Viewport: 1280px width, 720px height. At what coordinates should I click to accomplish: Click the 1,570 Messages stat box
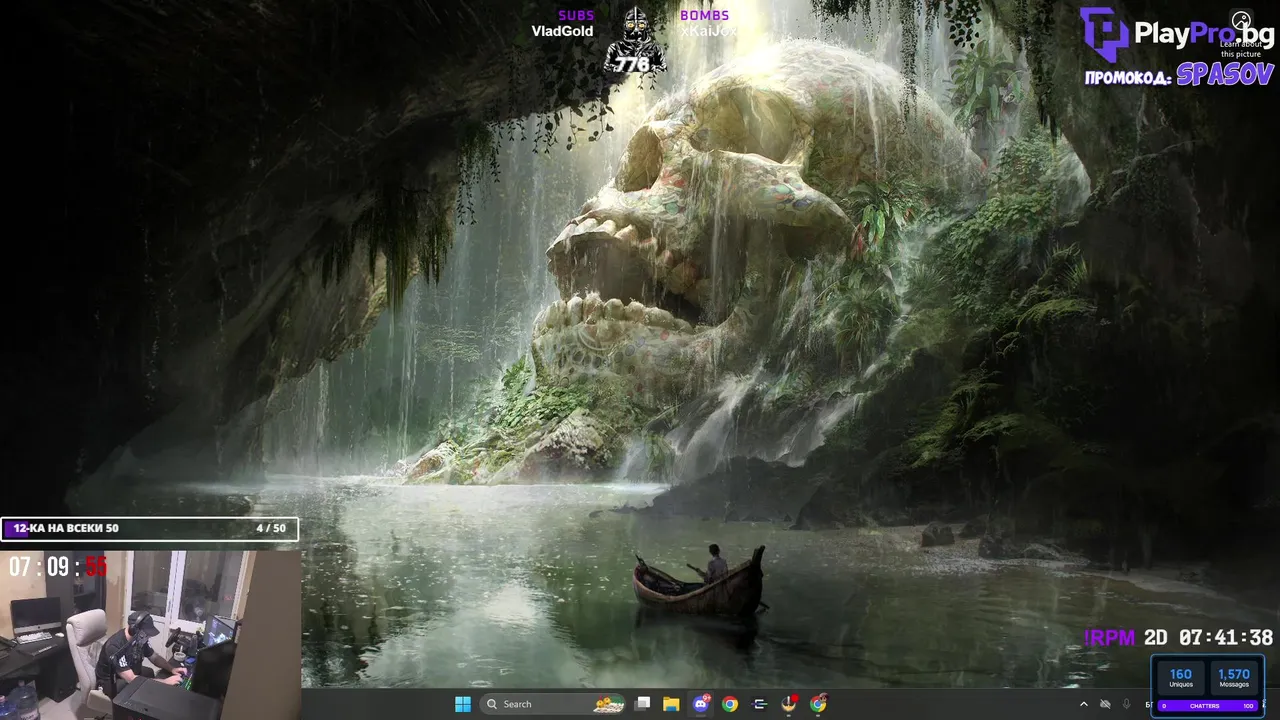coord(1234,677)
